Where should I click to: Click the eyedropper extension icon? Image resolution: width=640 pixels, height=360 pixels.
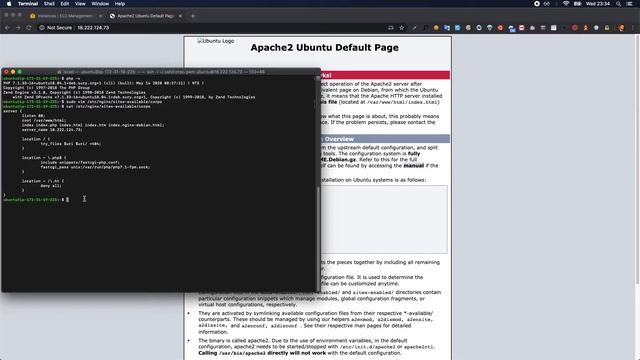click(x=414, y=28)
